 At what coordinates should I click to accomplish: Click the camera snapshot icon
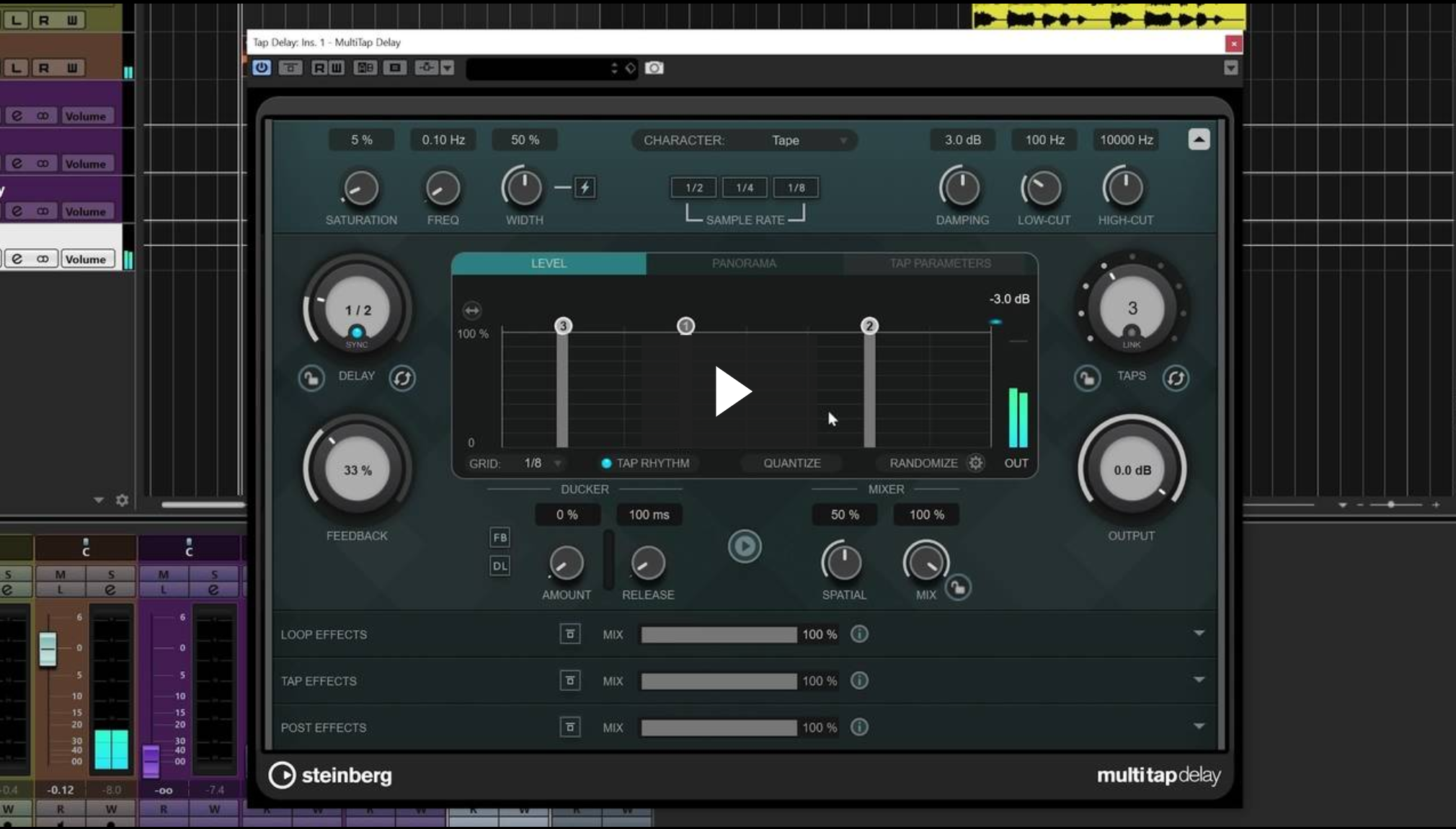(654, 68)
